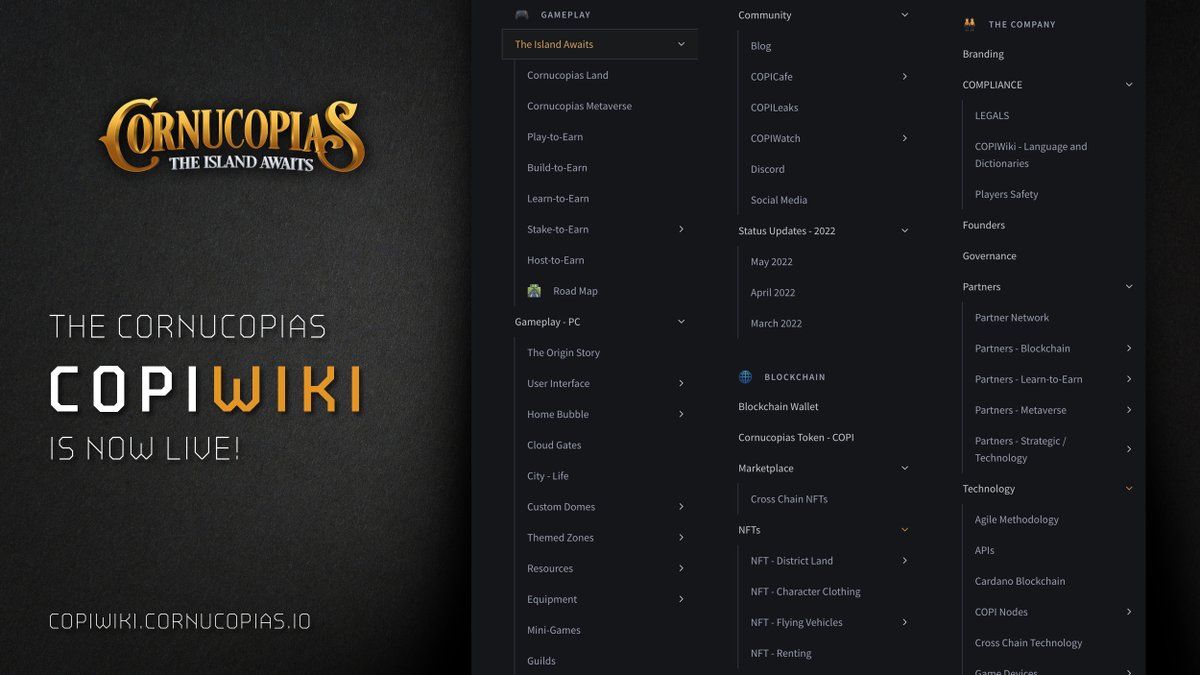Expand the Stake-to-Earn submenu

point(681,229)
